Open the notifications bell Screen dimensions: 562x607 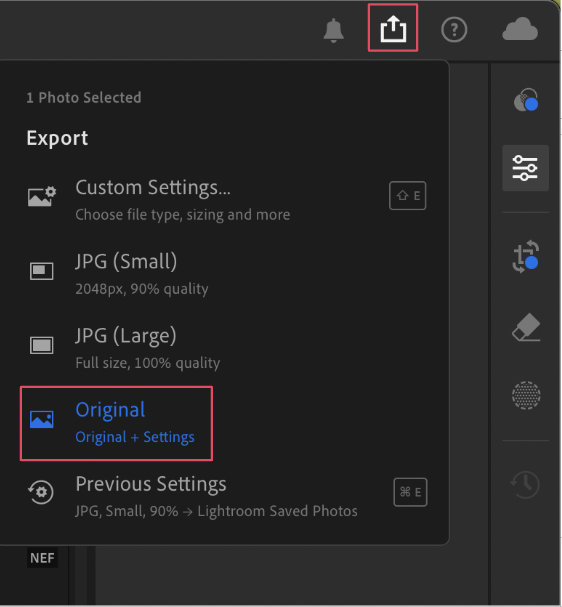click(333, 31)
